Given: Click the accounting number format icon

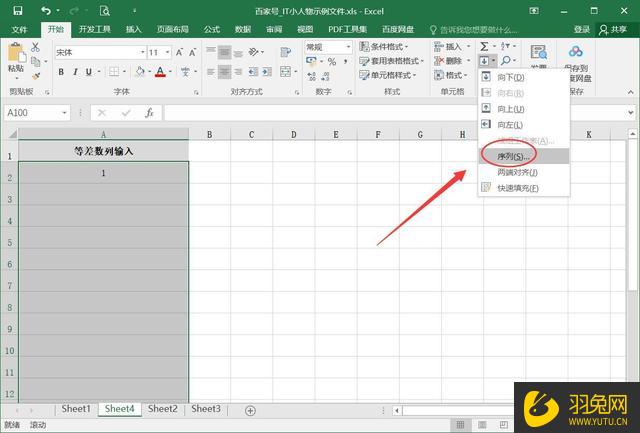Looking at the screenshot, I should point(311,62).
